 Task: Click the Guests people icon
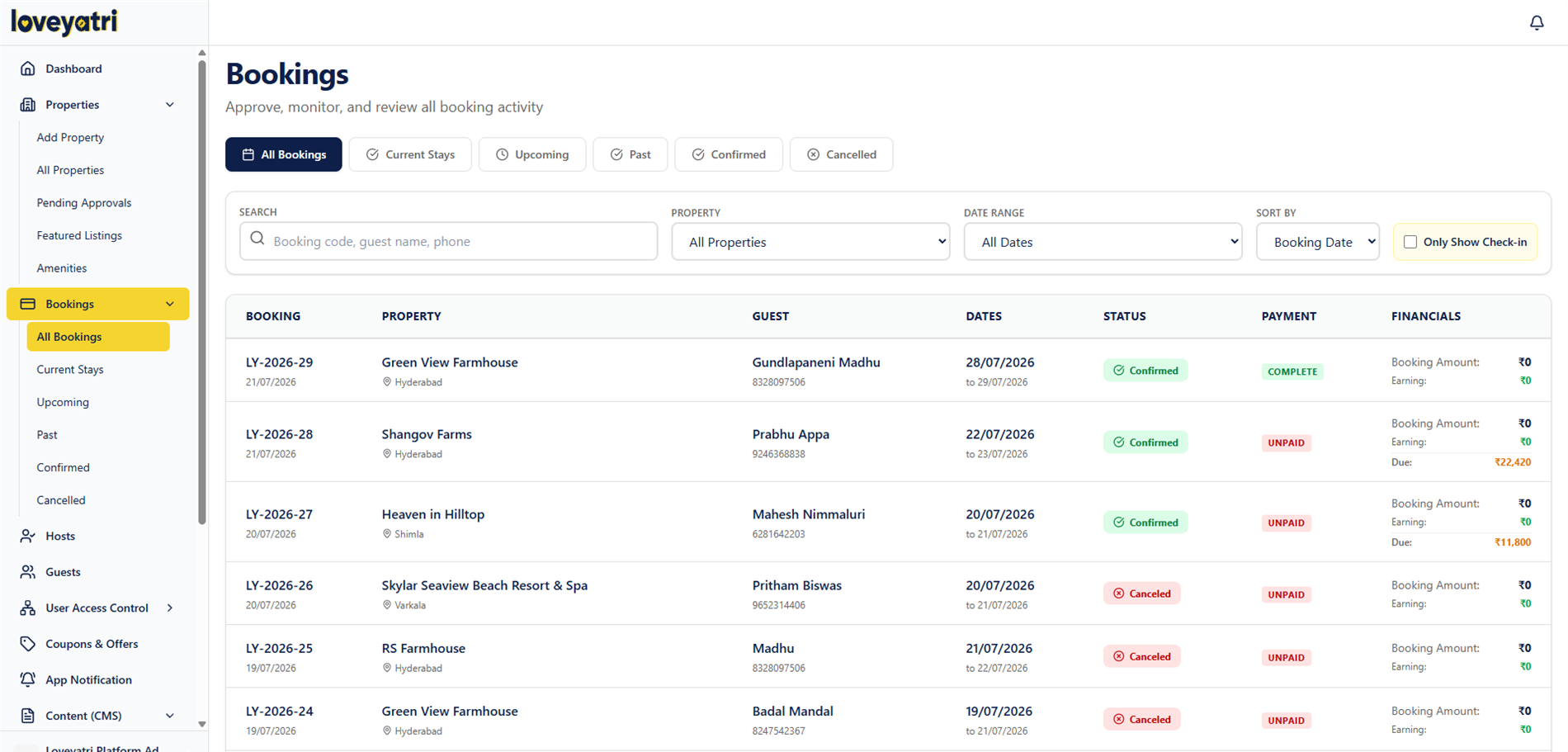click(x=28, y=572)
